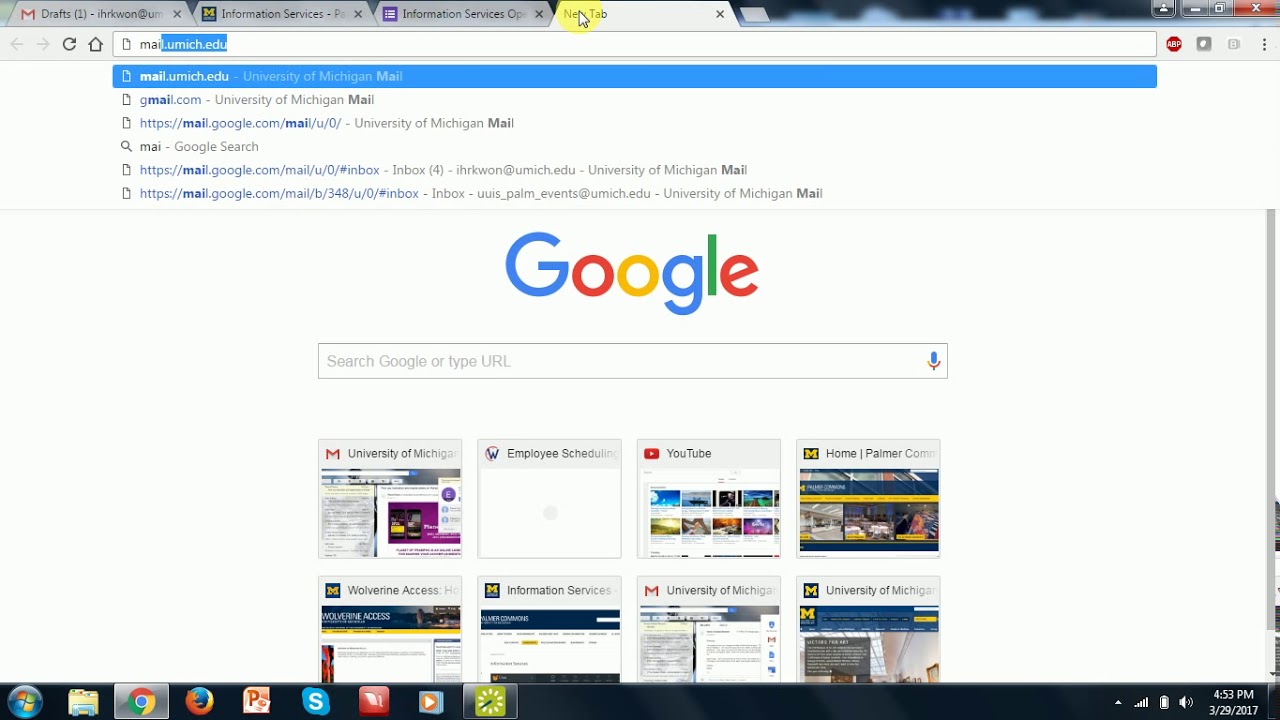Click the "Search Google or type URL" box
This screenshot has height=720, width=1280.
[632, 361]
